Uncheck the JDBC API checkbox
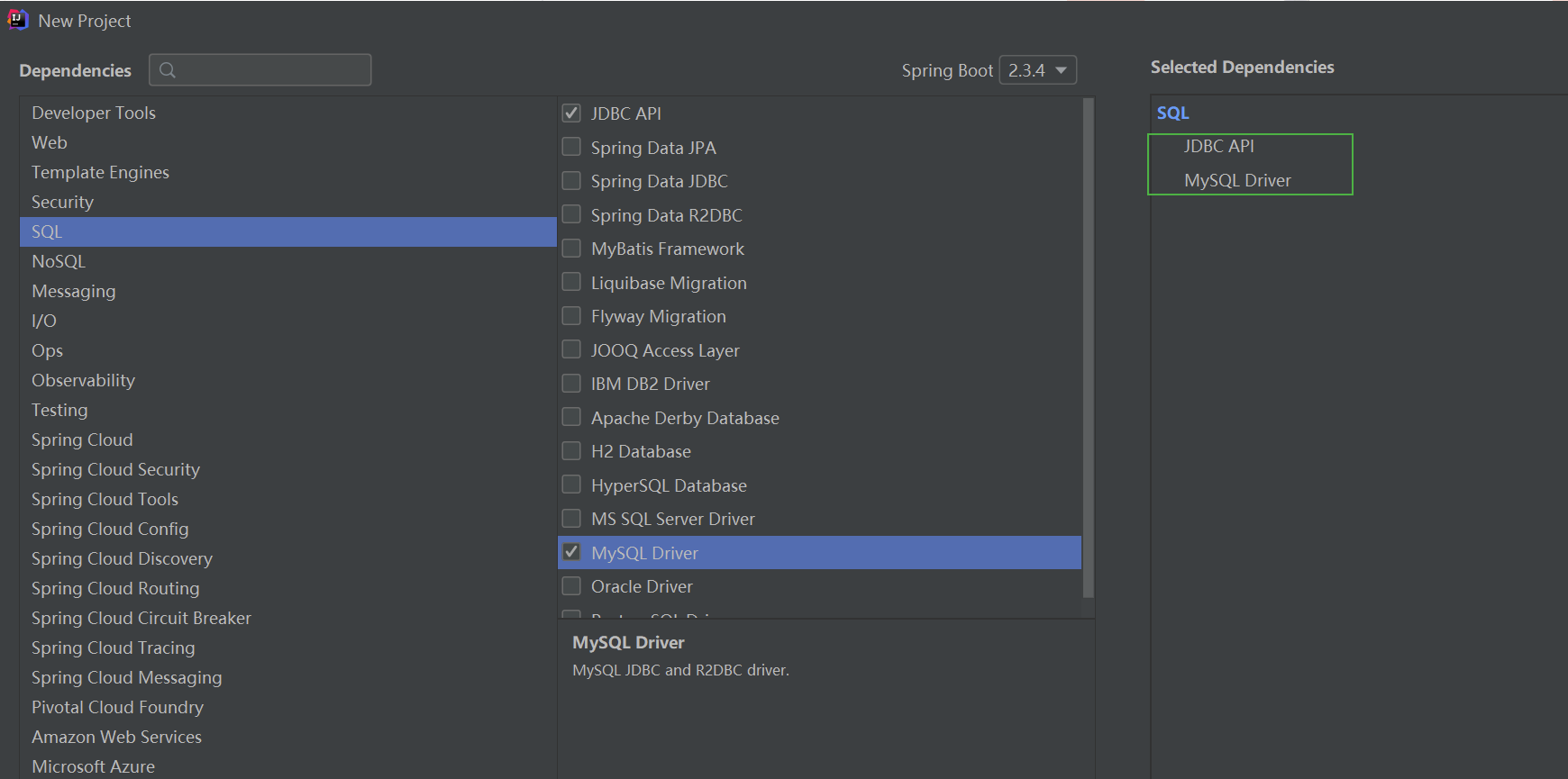 tap(571, 113)
